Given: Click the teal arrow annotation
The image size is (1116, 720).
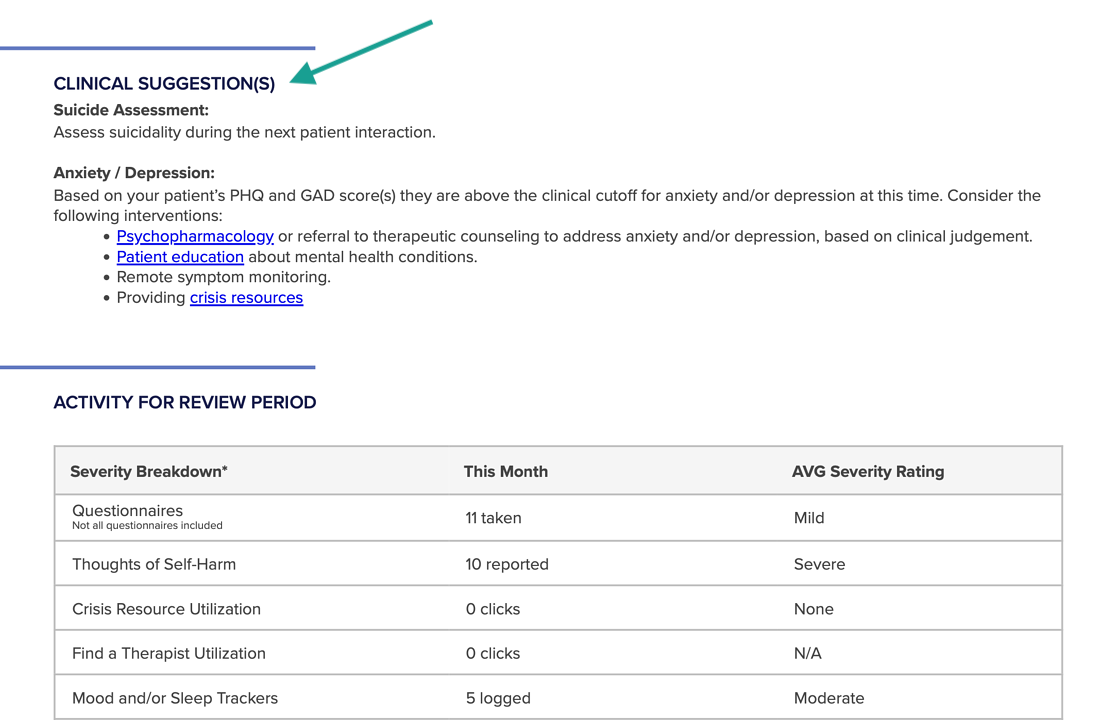Looking at the screenshot, I should coord(362,52).
